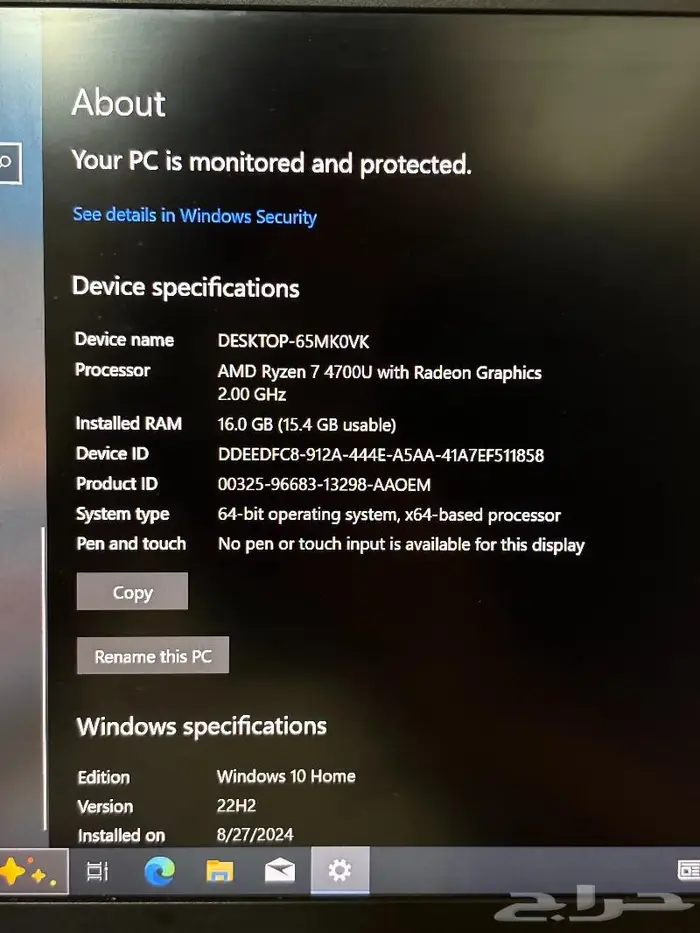This screenshot has height=933, width=700.
Task: Click the sparkle icon in taskbar search
Action: [27, 872]
